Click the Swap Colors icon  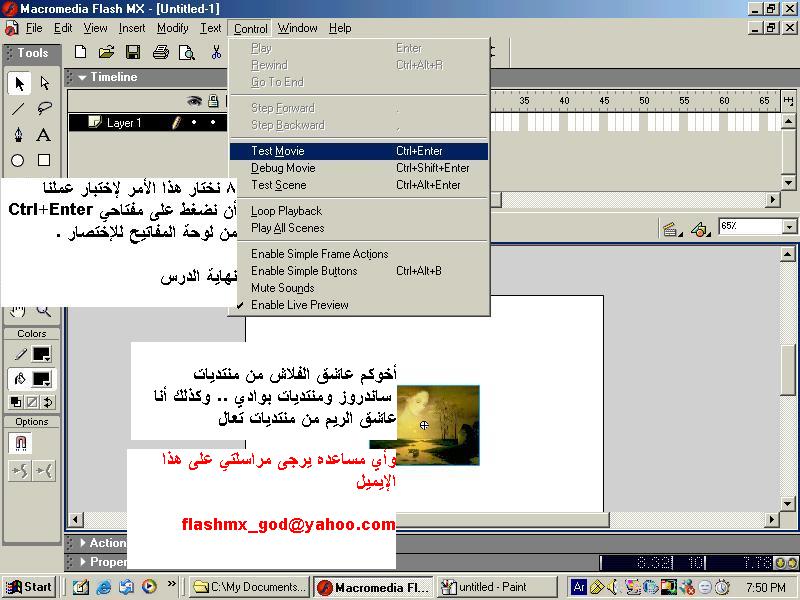[48, 402]
